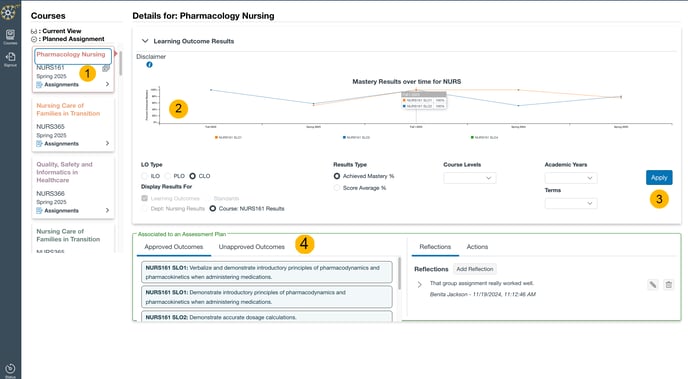
Task: Open the Status icon at sidebar bottom
Action: coord(10,369)
